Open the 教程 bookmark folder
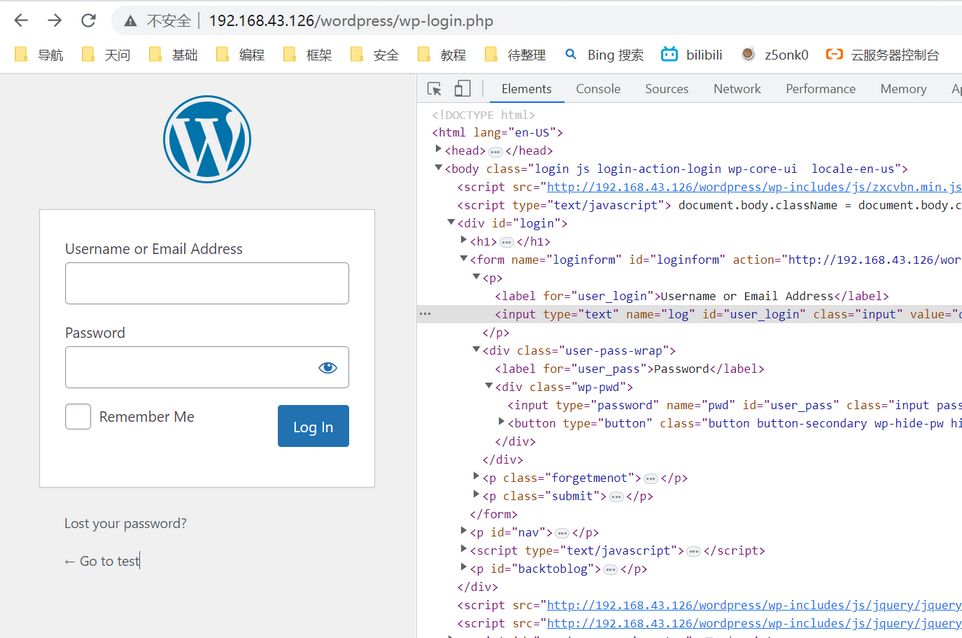 (442, 55)
